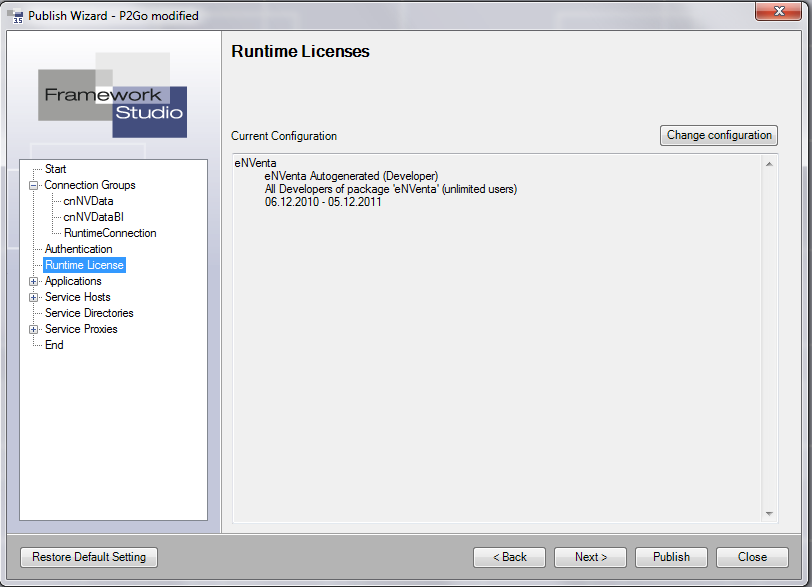
Task: Expand the Service Hosts tree node
Action: [34, 298]
